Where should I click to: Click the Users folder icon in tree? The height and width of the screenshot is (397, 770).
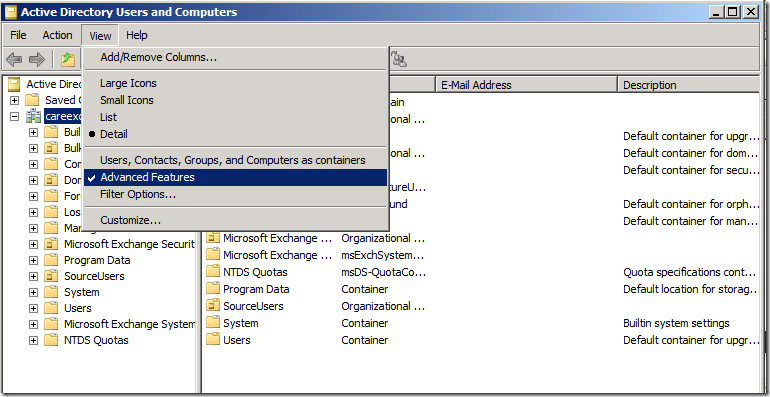(x=51, y=308)
